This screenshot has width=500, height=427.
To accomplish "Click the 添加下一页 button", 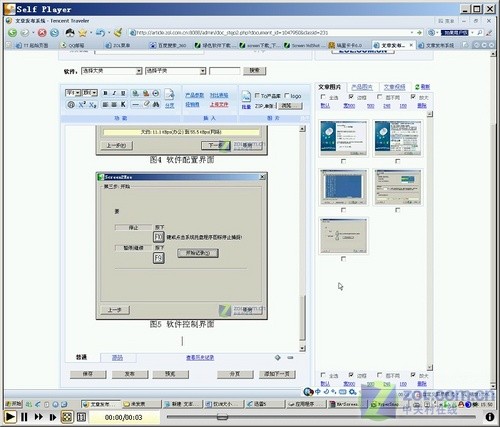I will 277,374.
